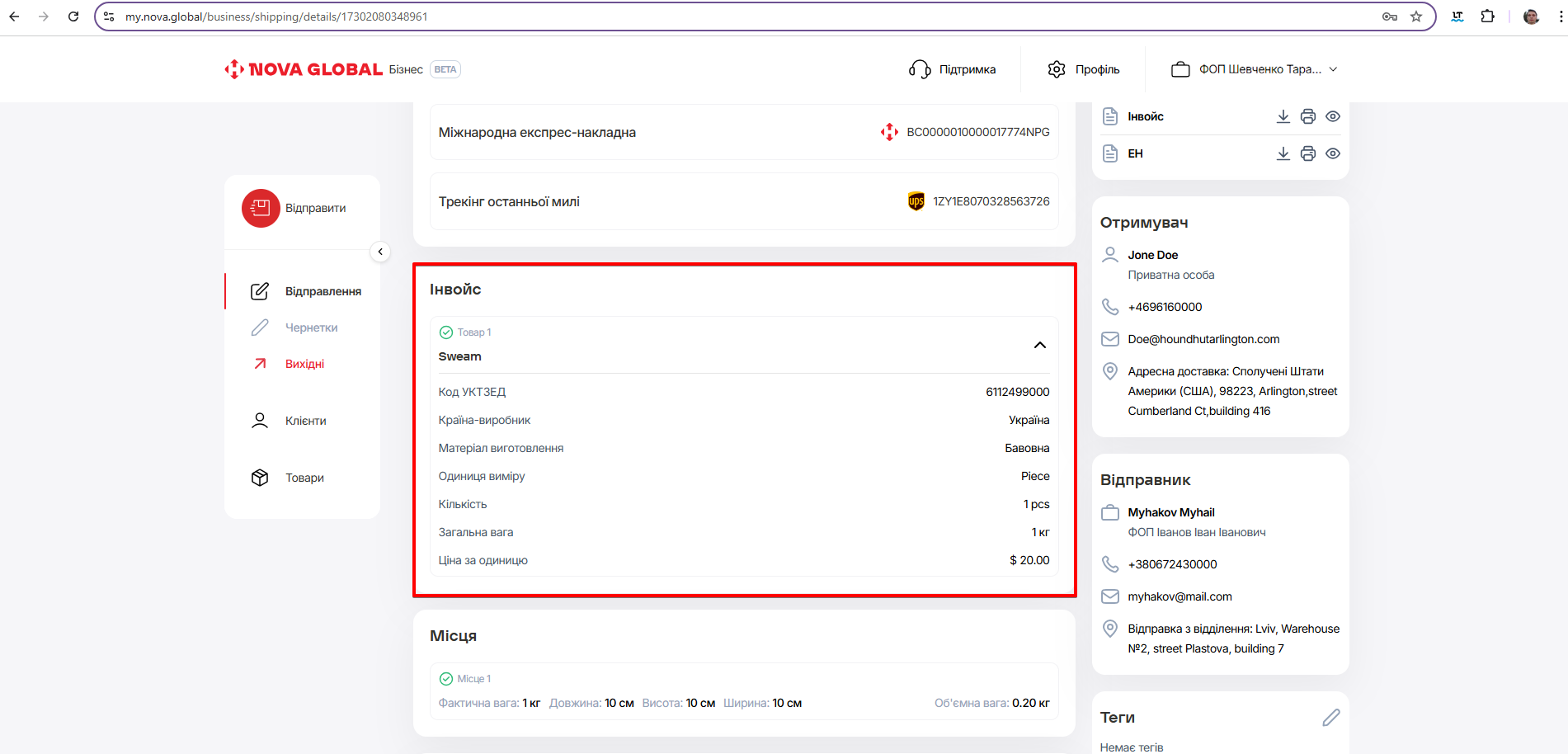This screenshot has width=1568, height=754.
Task: Print the ЕН document
Action: click(x=1307, y=153)
